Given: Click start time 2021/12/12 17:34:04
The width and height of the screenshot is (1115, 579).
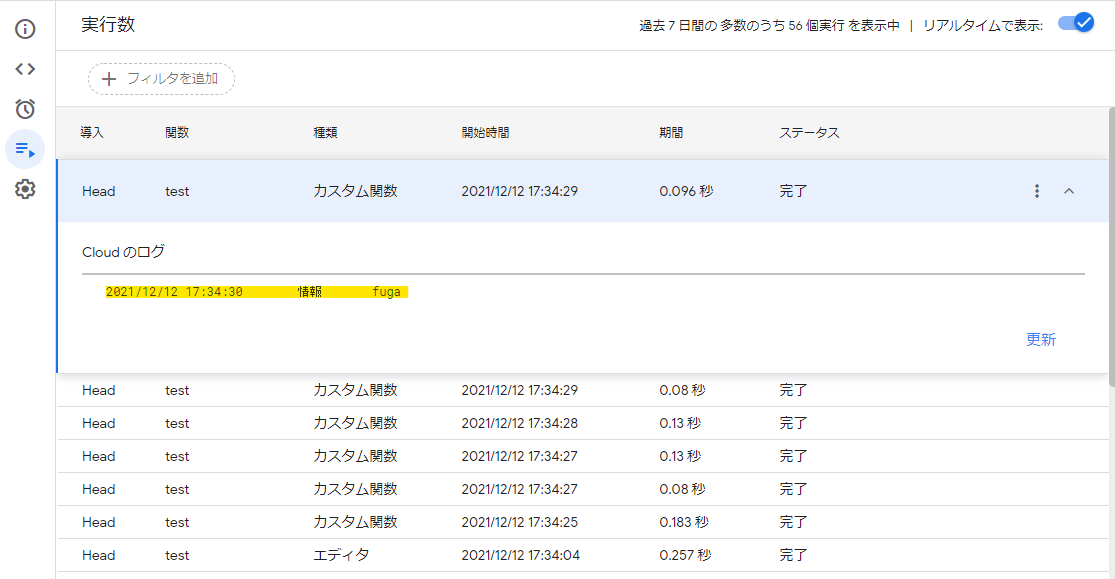Looking at the screenshot, I should click(x=521, y=556).
